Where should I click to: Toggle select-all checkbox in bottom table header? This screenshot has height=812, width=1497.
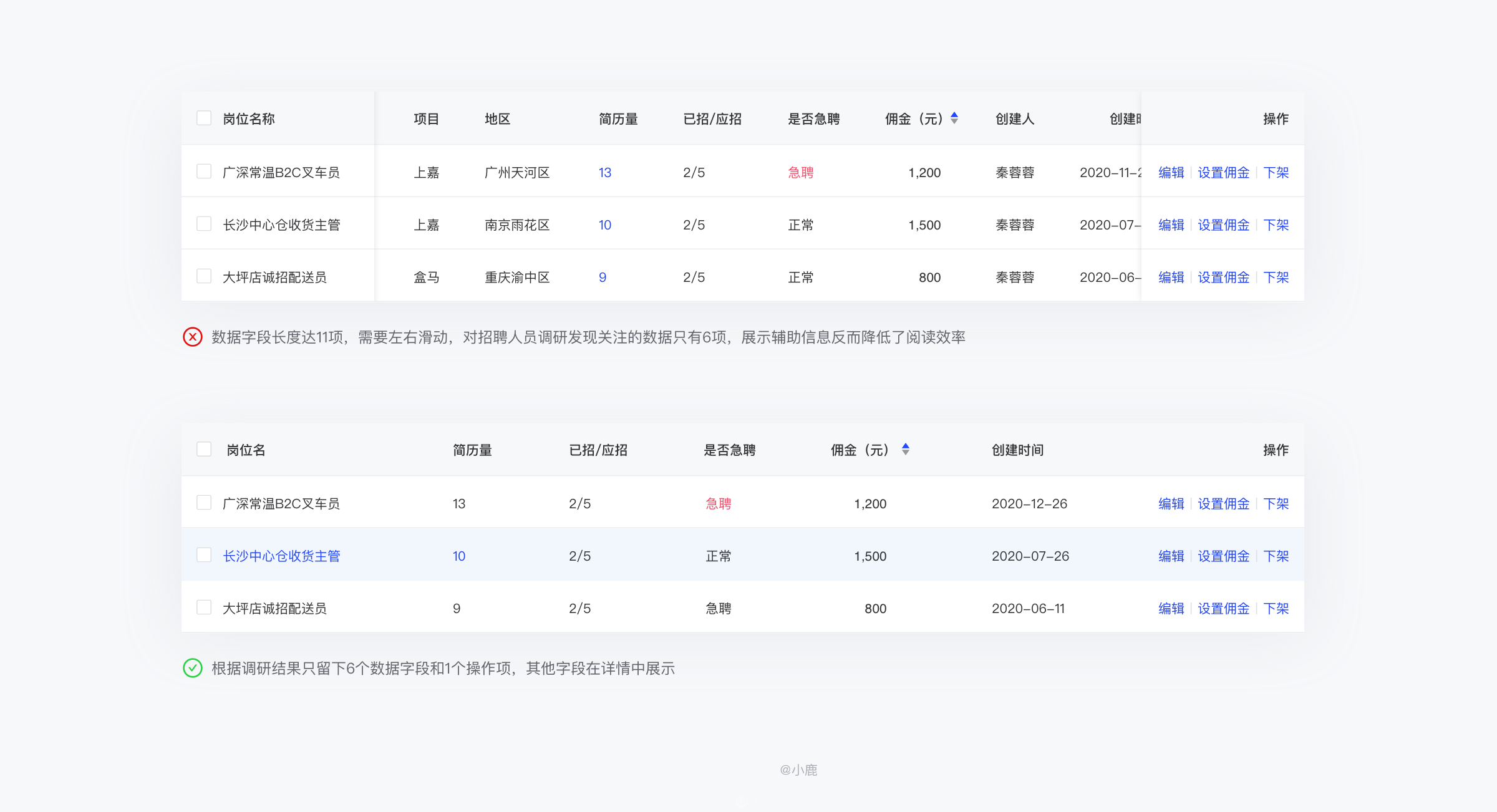click(204, 449)
